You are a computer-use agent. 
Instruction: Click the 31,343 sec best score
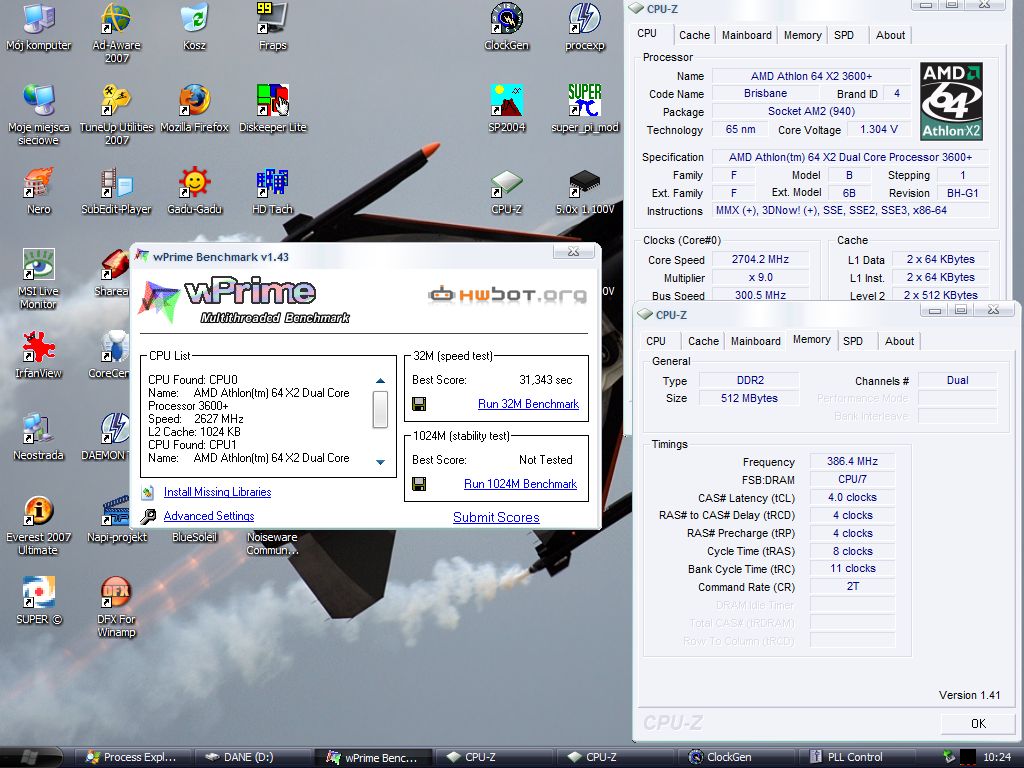pos(545,380)
